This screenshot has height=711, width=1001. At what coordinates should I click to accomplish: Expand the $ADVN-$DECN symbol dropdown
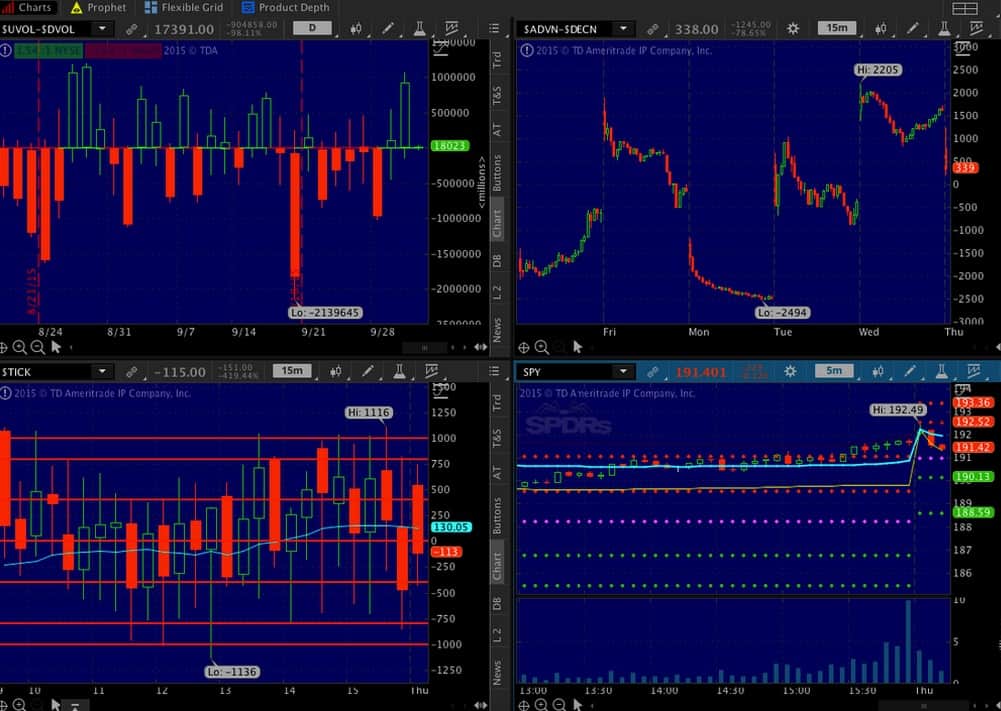(x=623, y=29)
